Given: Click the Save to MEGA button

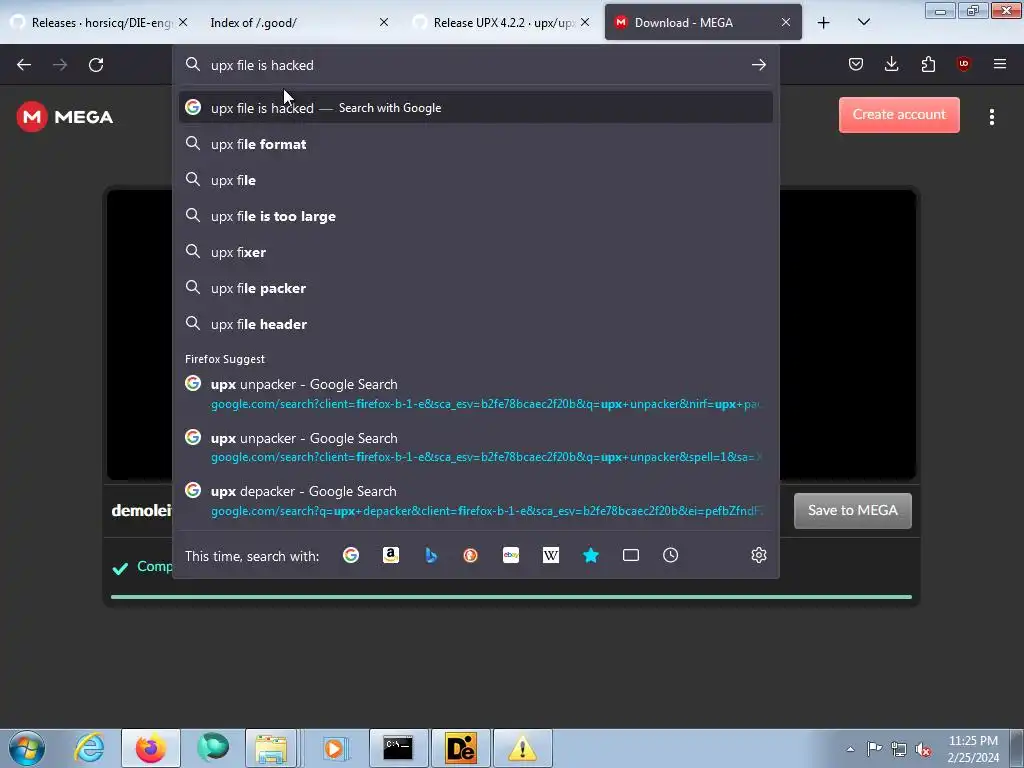Looking at the screenshot, I should coord(852,511).
